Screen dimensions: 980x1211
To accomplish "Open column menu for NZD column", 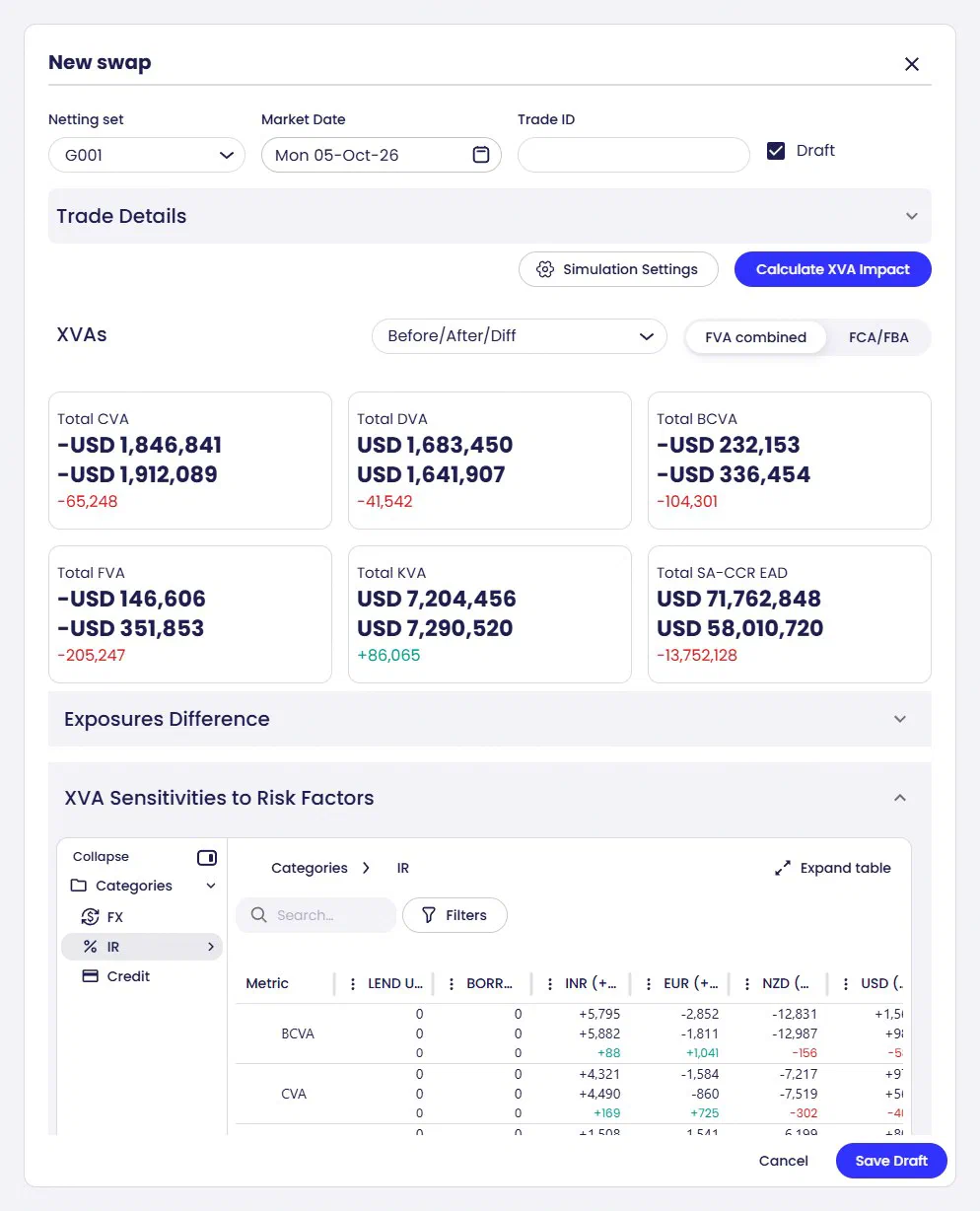I will (747, 984).
